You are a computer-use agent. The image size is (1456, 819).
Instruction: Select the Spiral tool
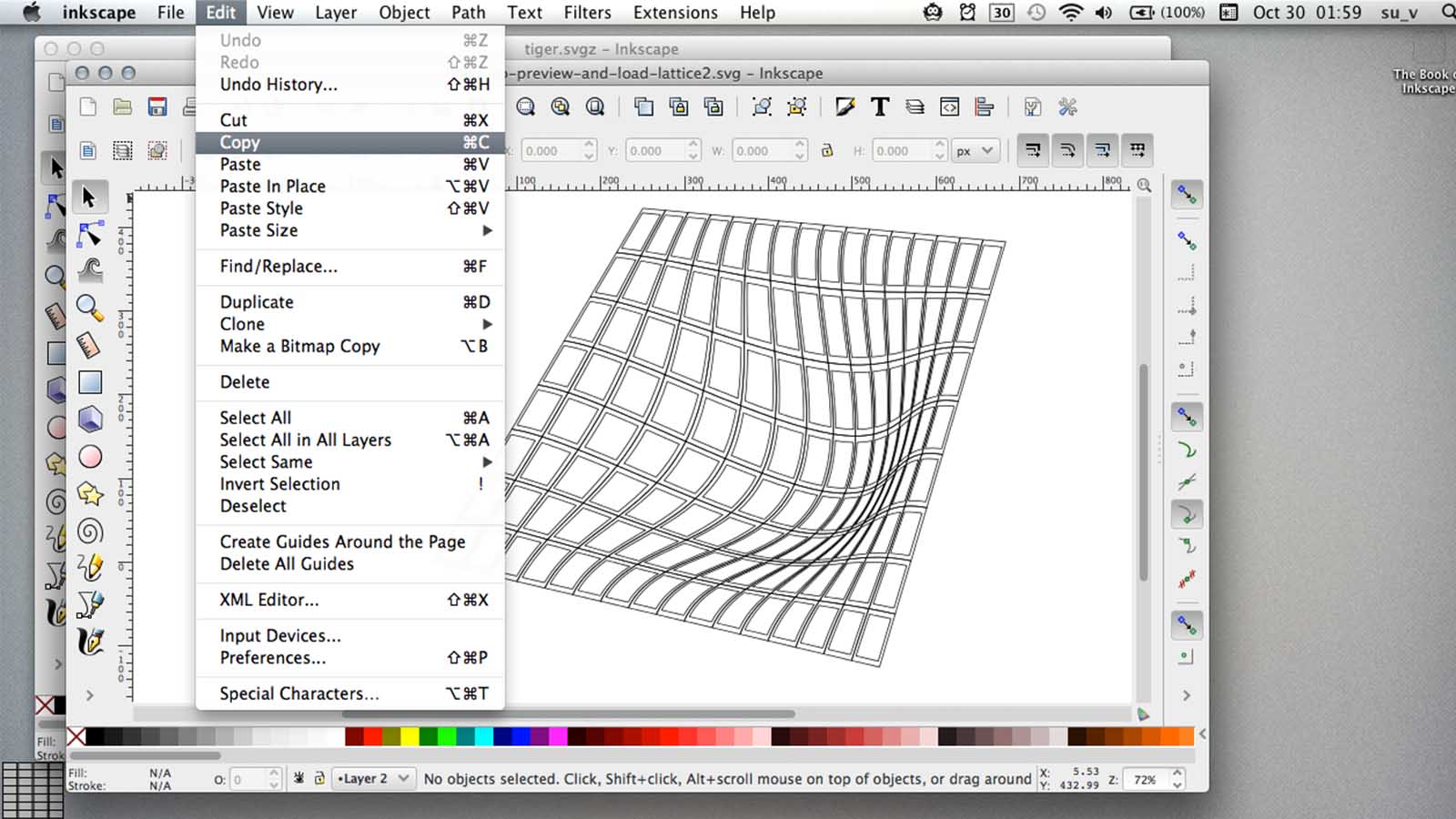click(89, 531)
